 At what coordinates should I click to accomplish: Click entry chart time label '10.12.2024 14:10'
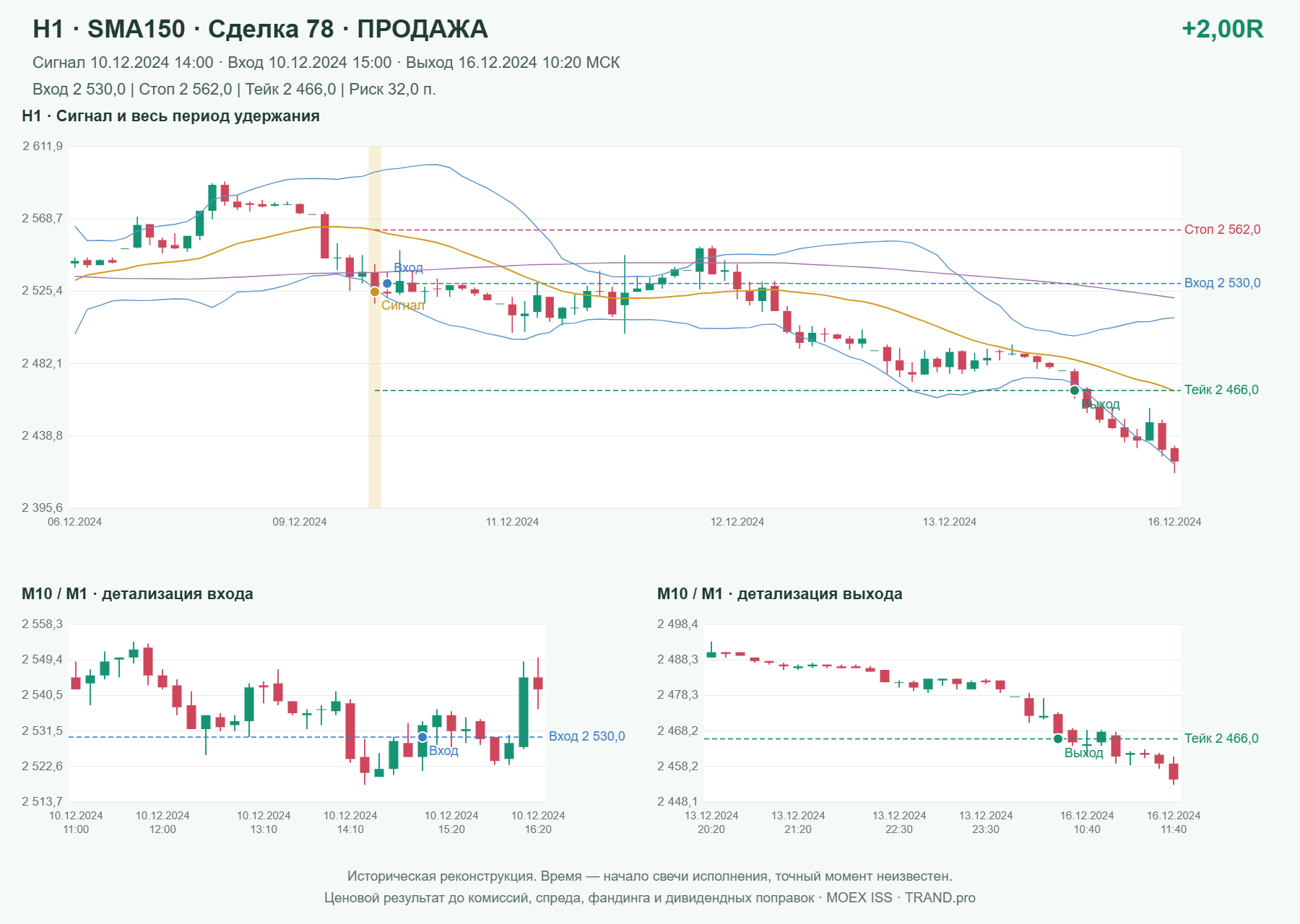pyautogui.click(x=350, y=822)
